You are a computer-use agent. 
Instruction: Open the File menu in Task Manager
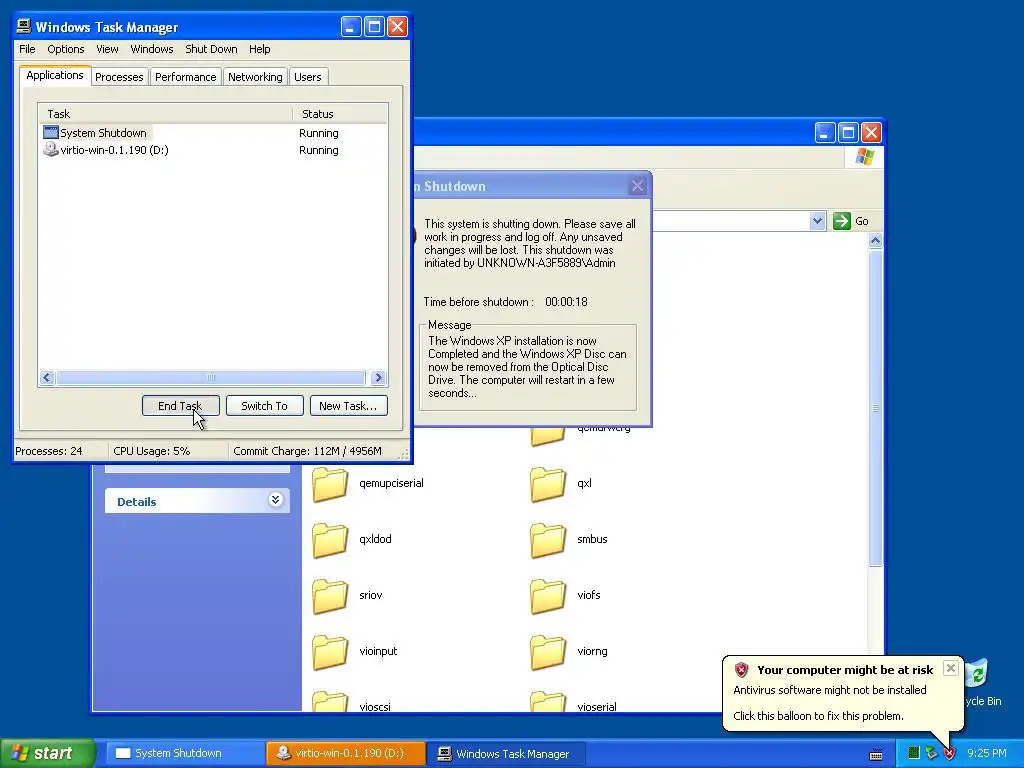27,49
